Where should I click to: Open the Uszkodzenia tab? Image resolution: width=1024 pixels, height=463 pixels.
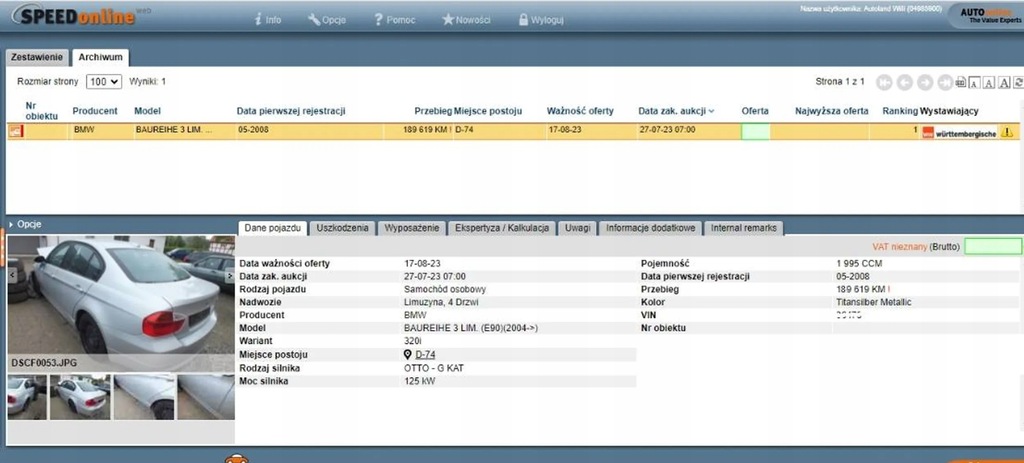pos(343,229)
